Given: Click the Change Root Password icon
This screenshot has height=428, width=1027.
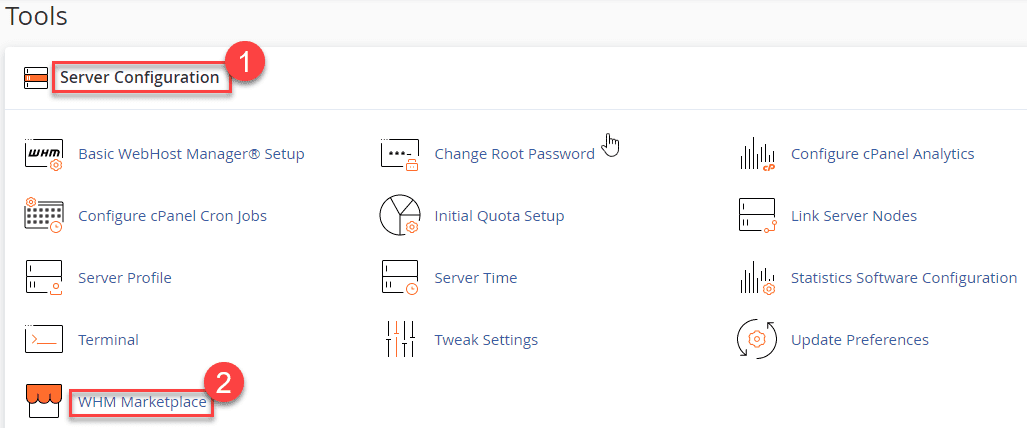Looking at the screenshot, I should (400, 155).
